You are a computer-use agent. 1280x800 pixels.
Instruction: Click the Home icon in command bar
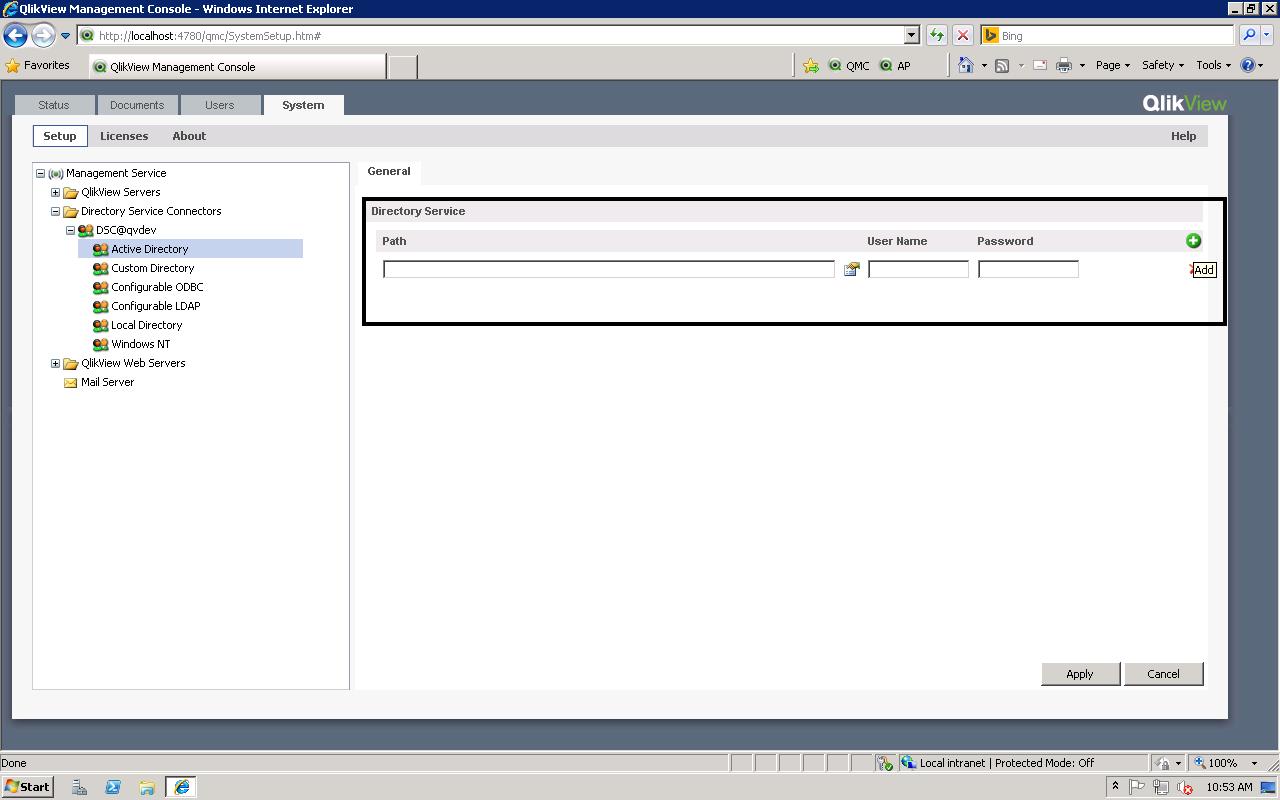(965, 66)
